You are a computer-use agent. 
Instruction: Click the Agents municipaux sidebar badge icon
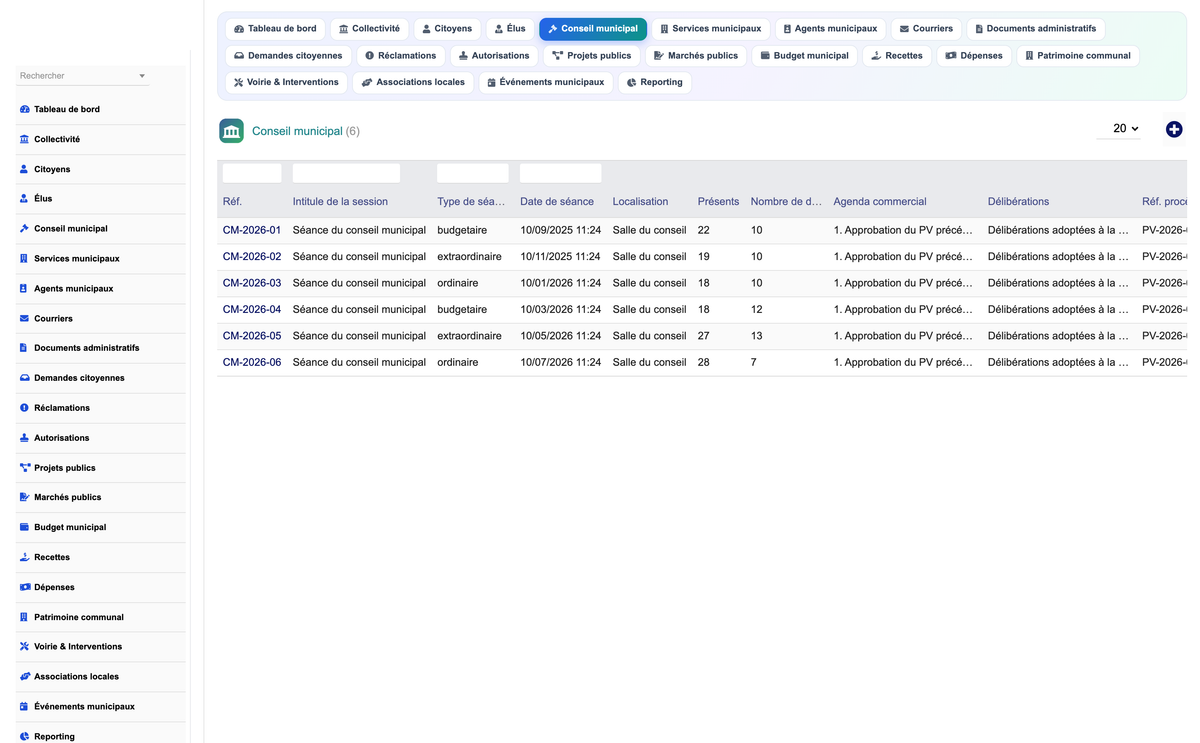(x=24, y=289)
